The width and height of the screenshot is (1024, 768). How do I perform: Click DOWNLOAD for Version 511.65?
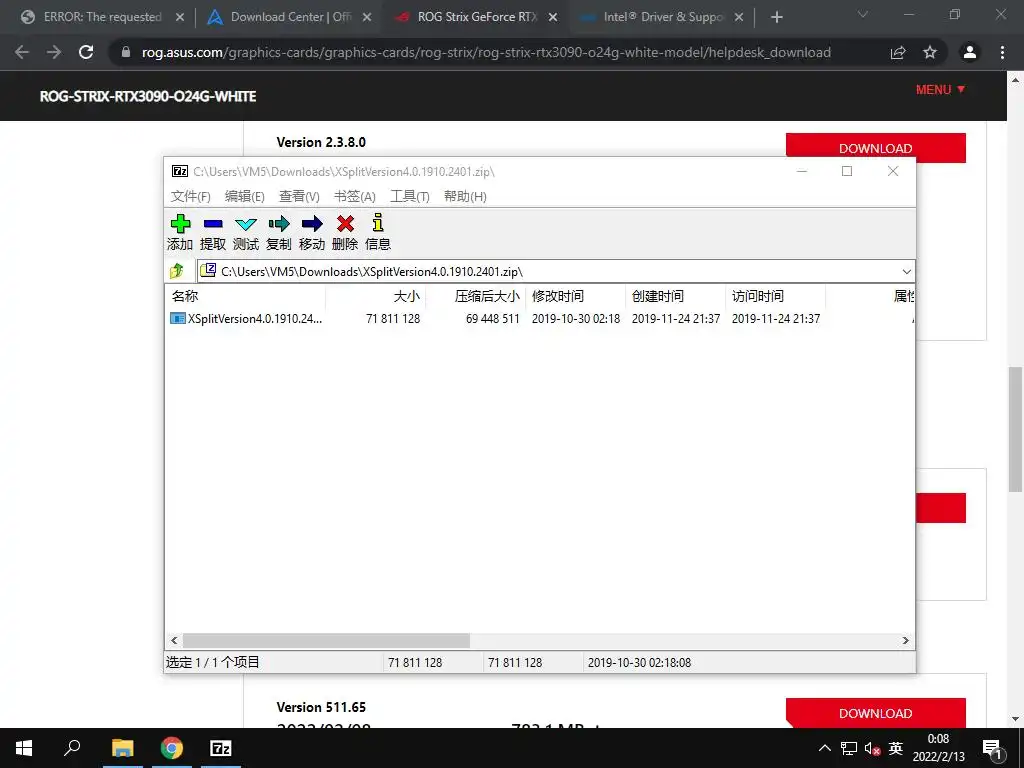pos(875,713)
